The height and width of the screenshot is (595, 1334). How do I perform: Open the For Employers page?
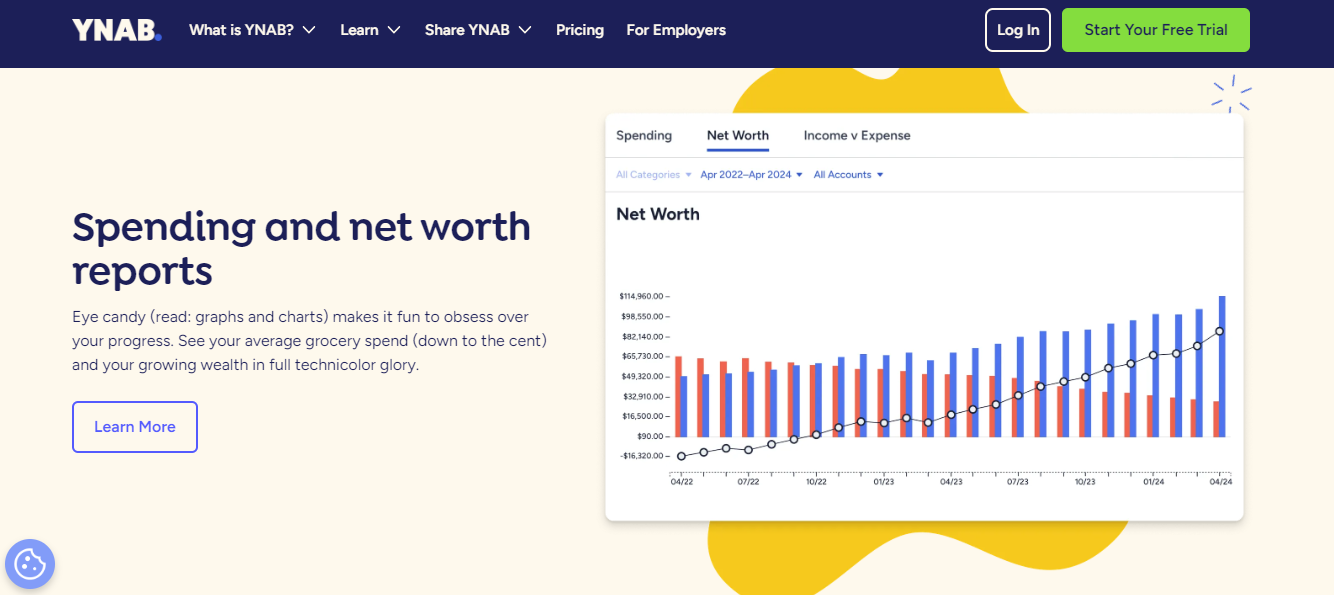point(676,30)
